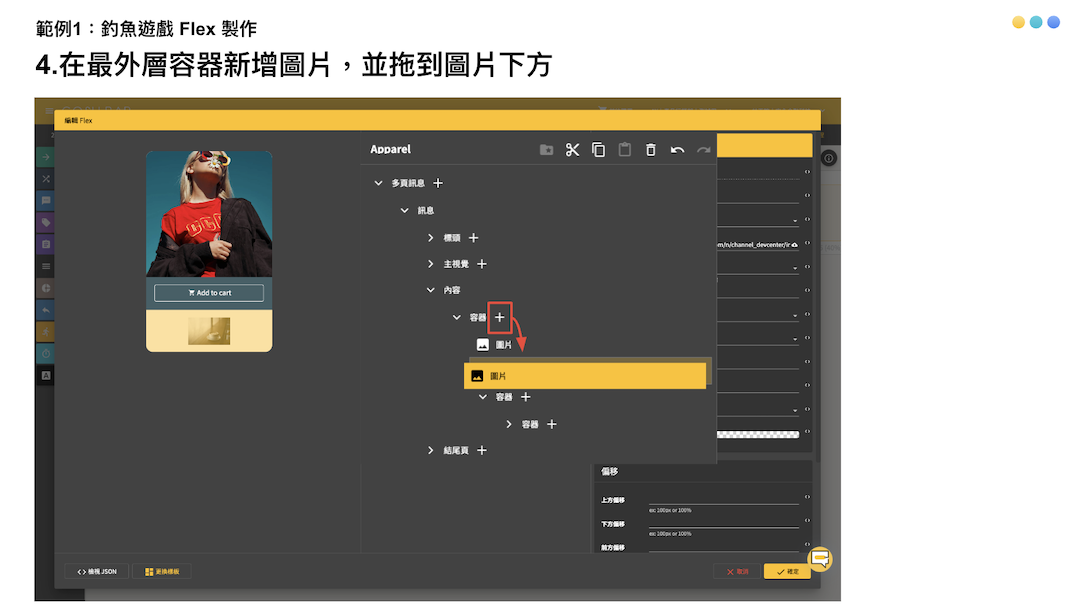1080x612 pixels.
Task: Click the plus icon beside 標頭
Action: point(473,238)
